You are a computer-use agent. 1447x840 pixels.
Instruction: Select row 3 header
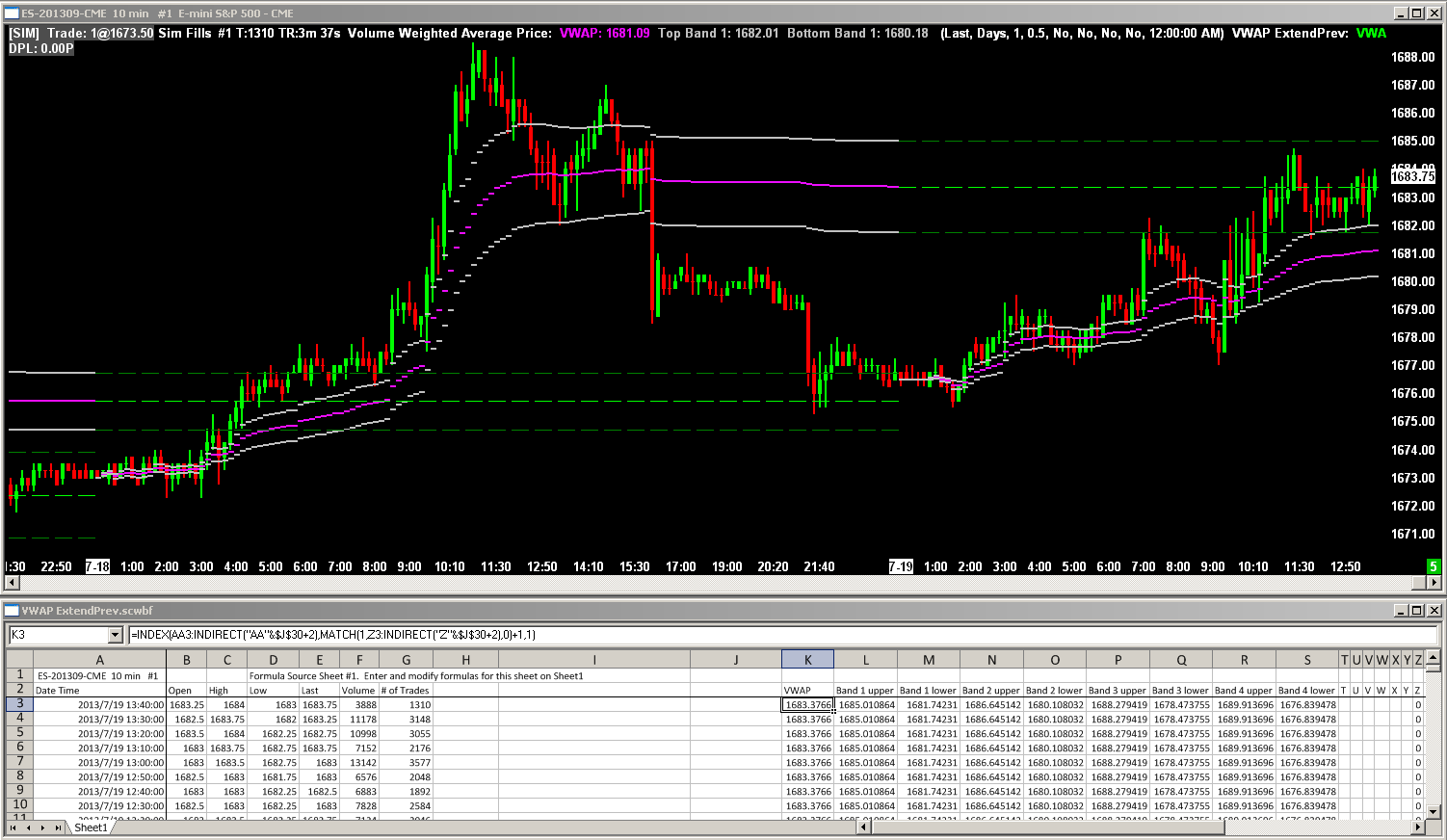pyautogui.click(x=19, y=704)
